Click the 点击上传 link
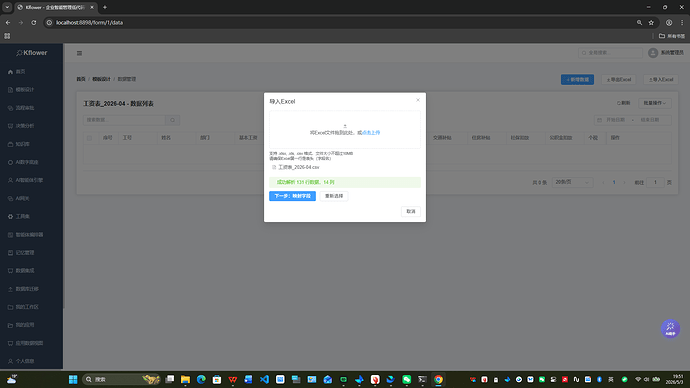The image size is (690, 388). point(371,132)
